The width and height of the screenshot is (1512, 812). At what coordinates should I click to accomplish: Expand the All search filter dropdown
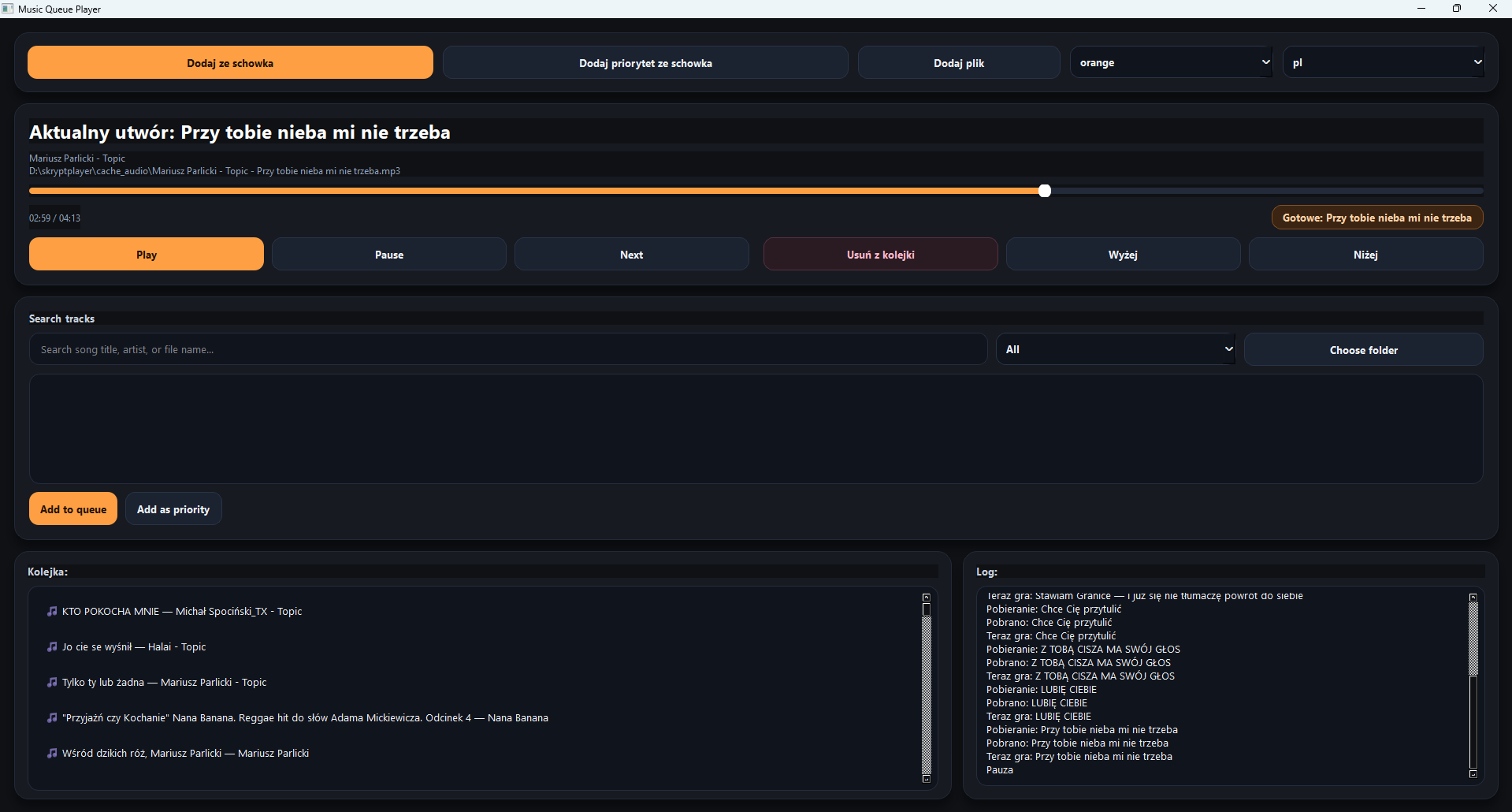coord(1116,349)
